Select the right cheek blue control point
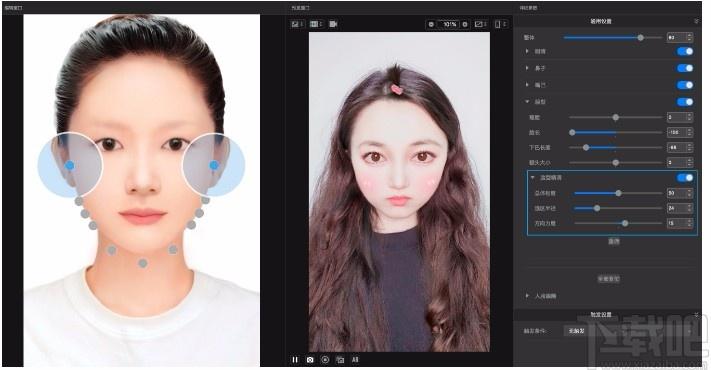This screenshot has height=370, width=711. point(214,166)
